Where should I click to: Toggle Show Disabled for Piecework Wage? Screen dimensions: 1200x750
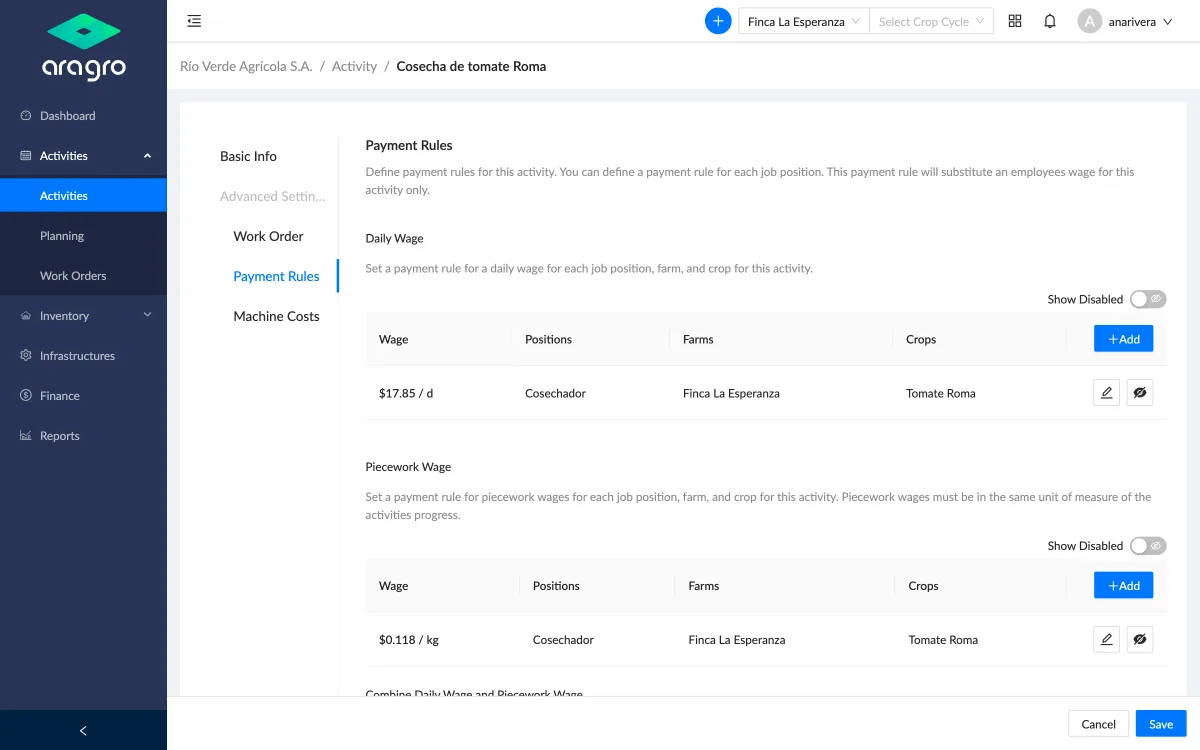pyautogui.click(x=1148, y=546)
